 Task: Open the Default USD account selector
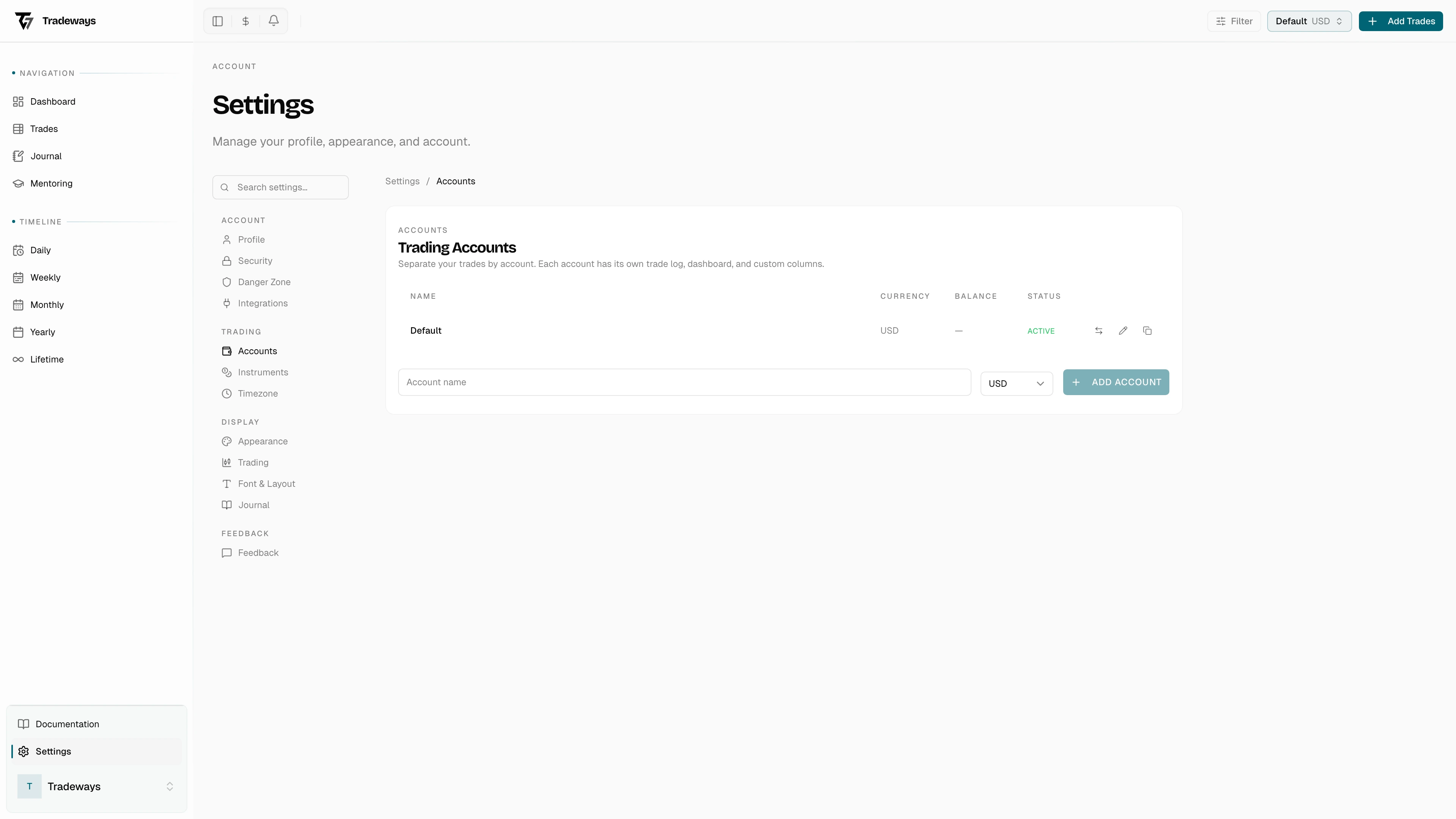click(1309, 21)
